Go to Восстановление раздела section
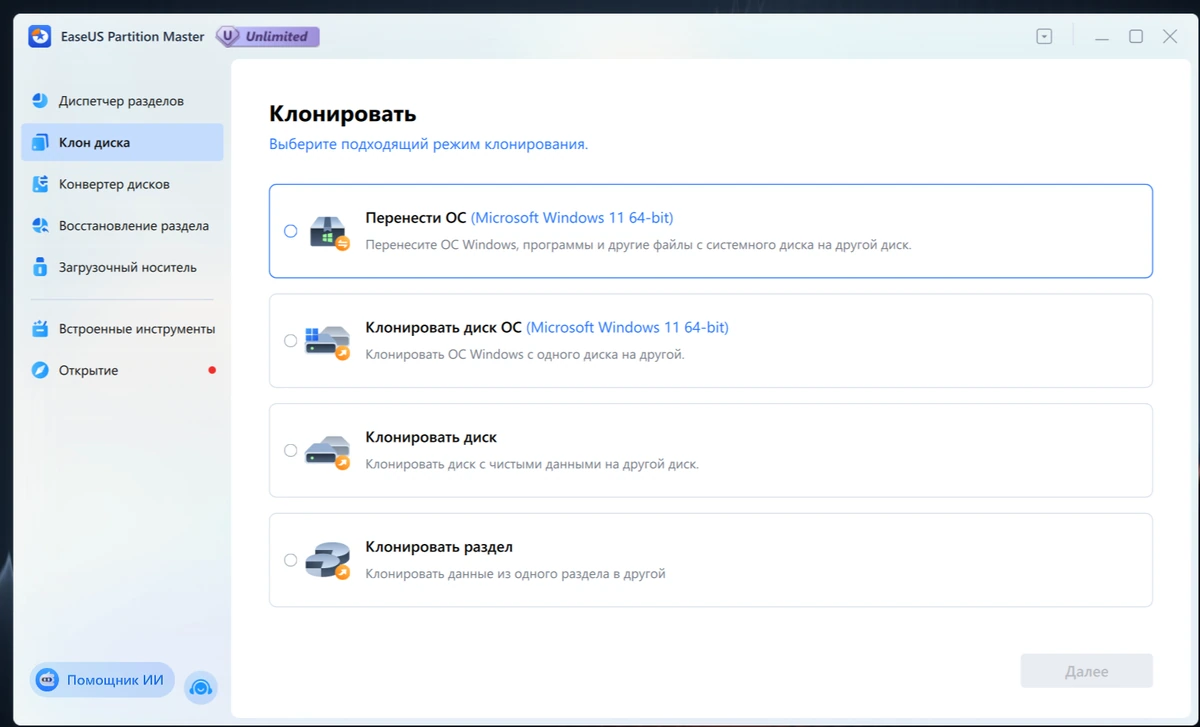Screen dimensions: 1200x727 pyautogui.click(x=122, y=226)
